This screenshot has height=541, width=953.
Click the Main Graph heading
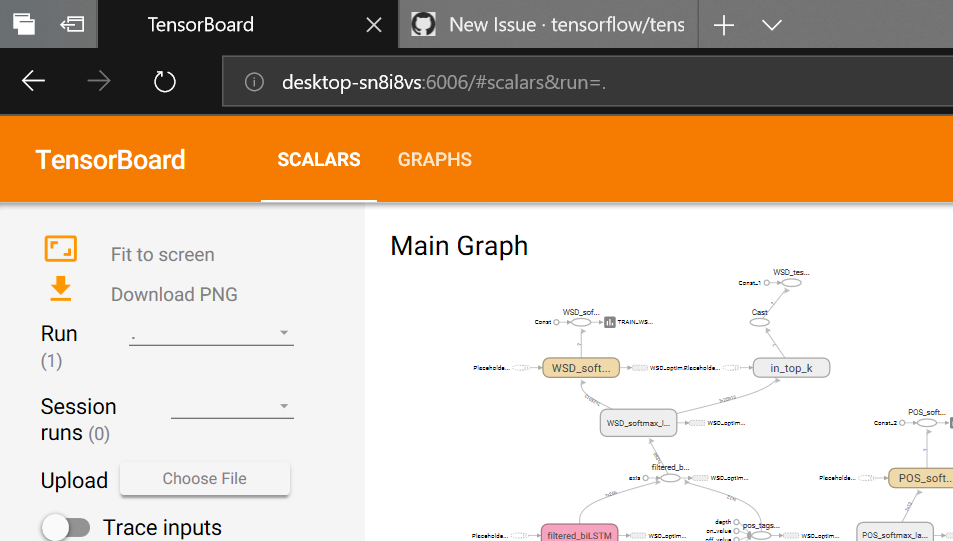tap(459, 246)
